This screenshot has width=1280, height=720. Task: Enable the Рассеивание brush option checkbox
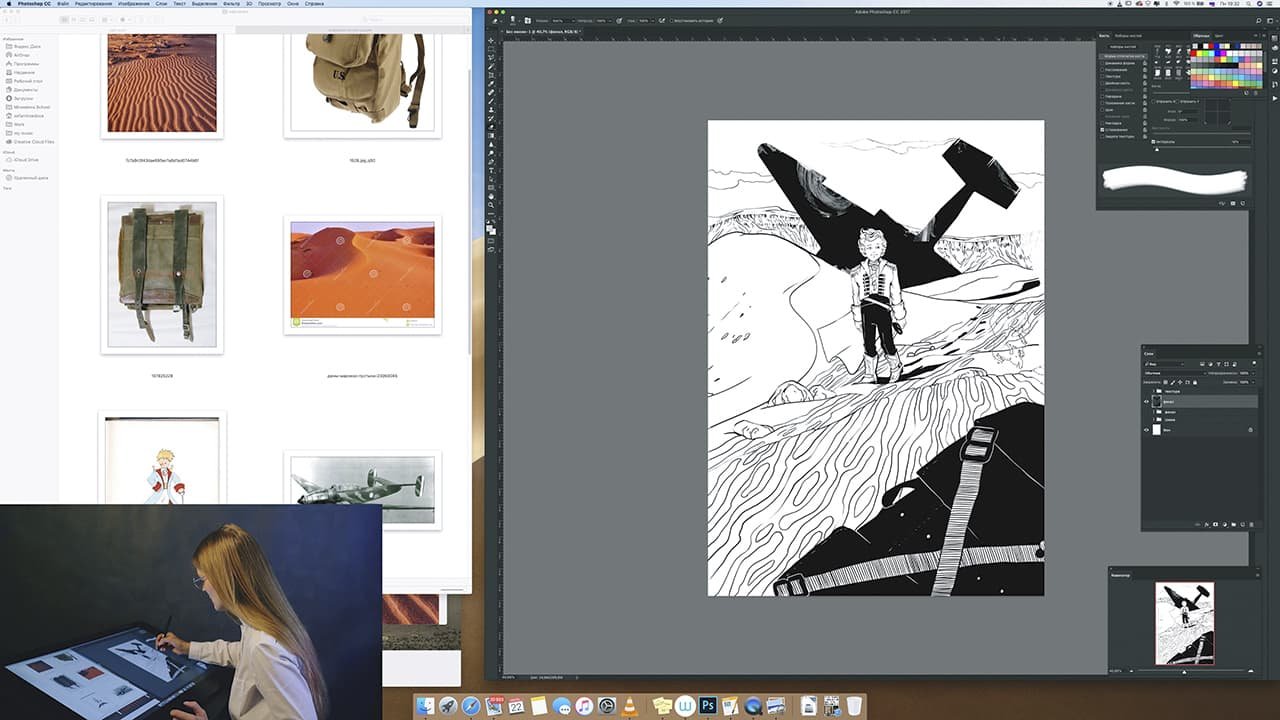pyautogui.click(x=1102, y=70)
